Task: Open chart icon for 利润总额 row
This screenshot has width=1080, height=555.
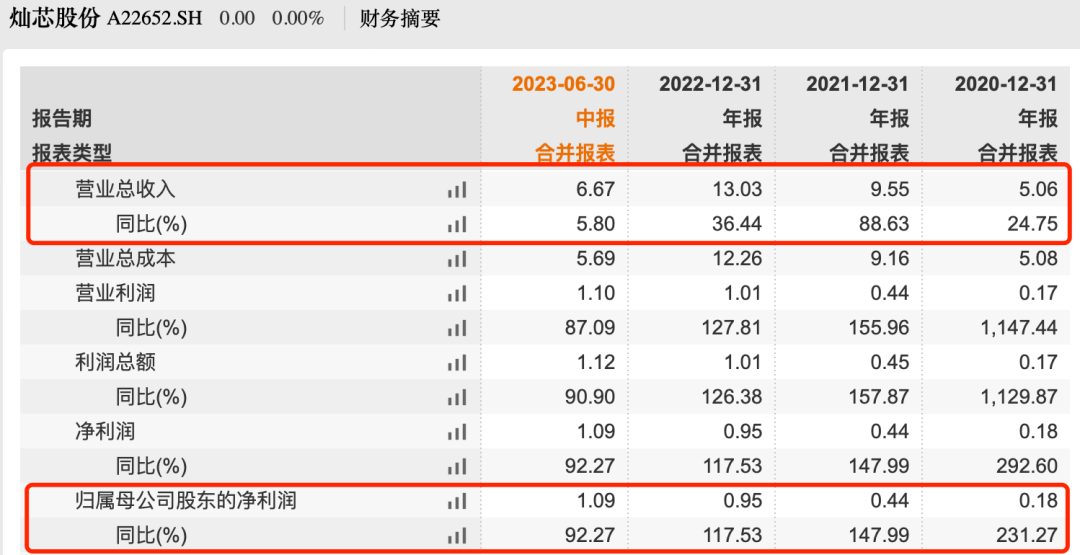Action: click(457, 362)
